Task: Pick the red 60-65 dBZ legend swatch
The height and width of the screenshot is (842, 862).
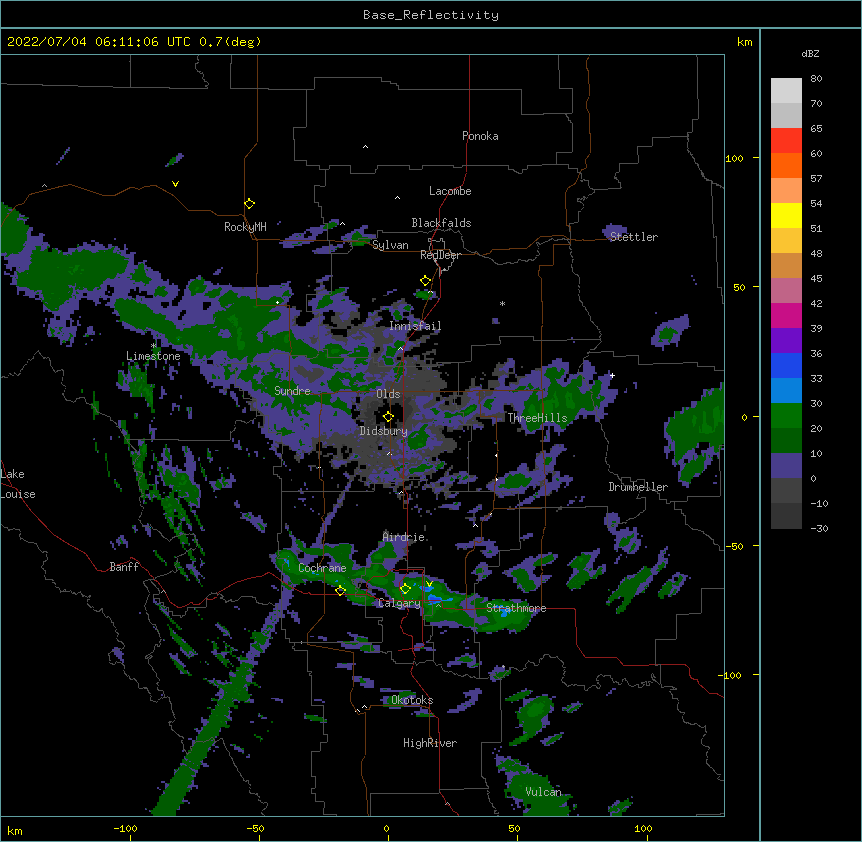Action: 786,141
